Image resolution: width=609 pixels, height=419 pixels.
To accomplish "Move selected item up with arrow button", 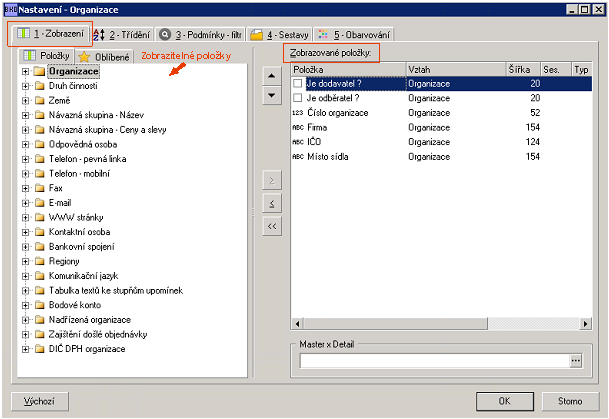I will click(272, 76).
